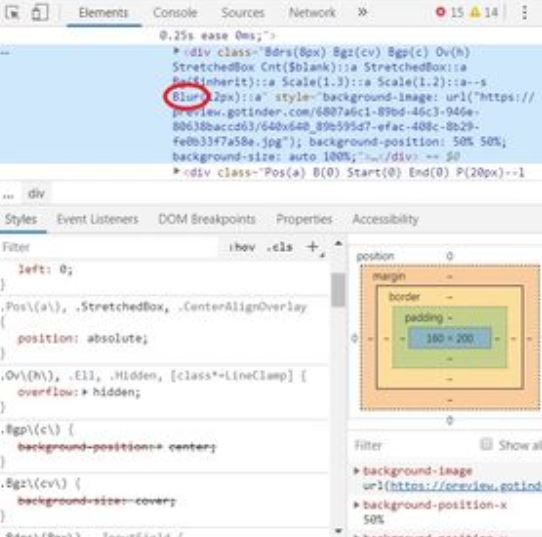The image size is (542, 537).
Task: Open the more tabs chevron
Action: 362,12
